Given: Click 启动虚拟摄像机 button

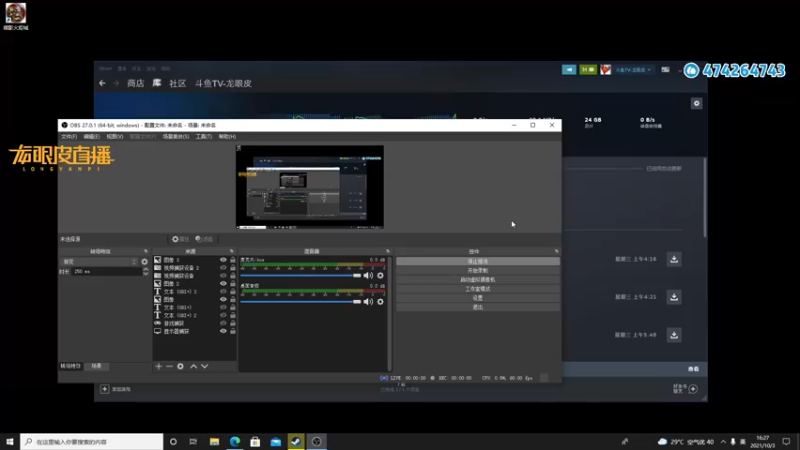Looking at the screenshot, I should [478, 280].
